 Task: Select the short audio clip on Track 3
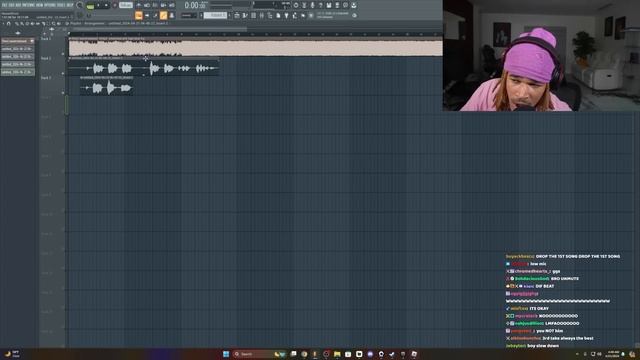pyautogui.click(x=106, y=87)
